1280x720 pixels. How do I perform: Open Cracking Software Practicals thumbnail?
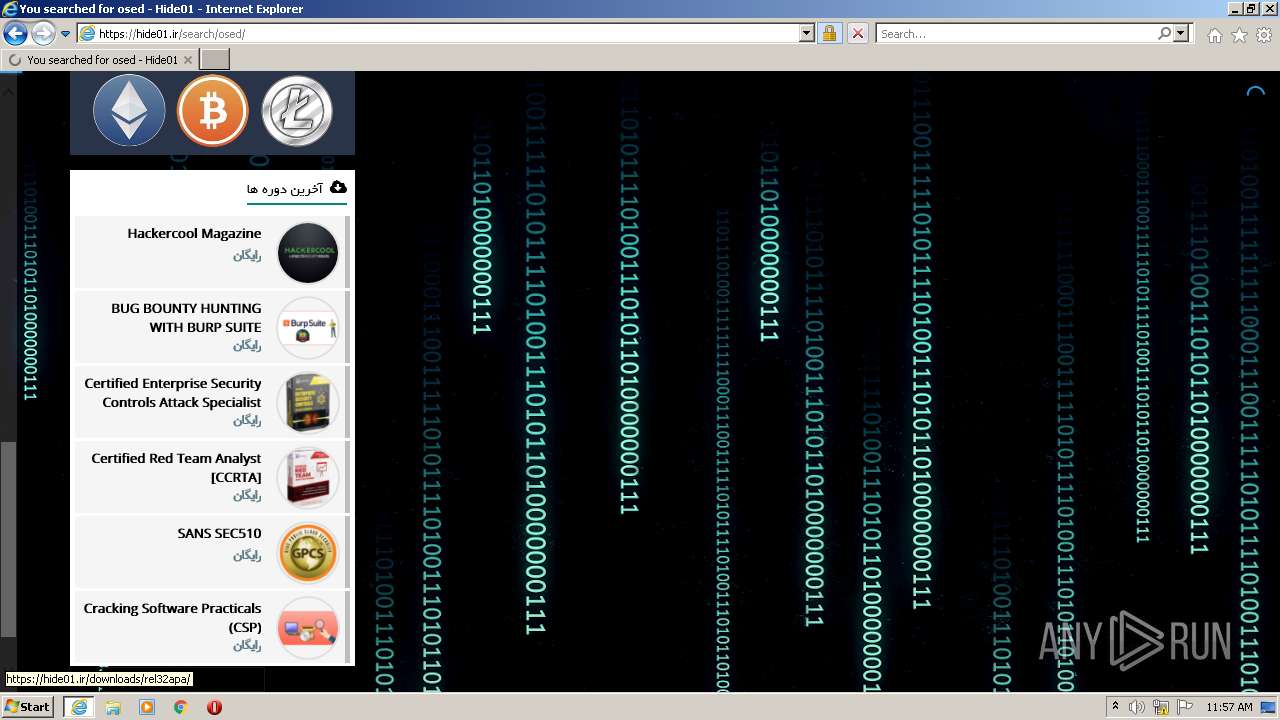[308, 628]
